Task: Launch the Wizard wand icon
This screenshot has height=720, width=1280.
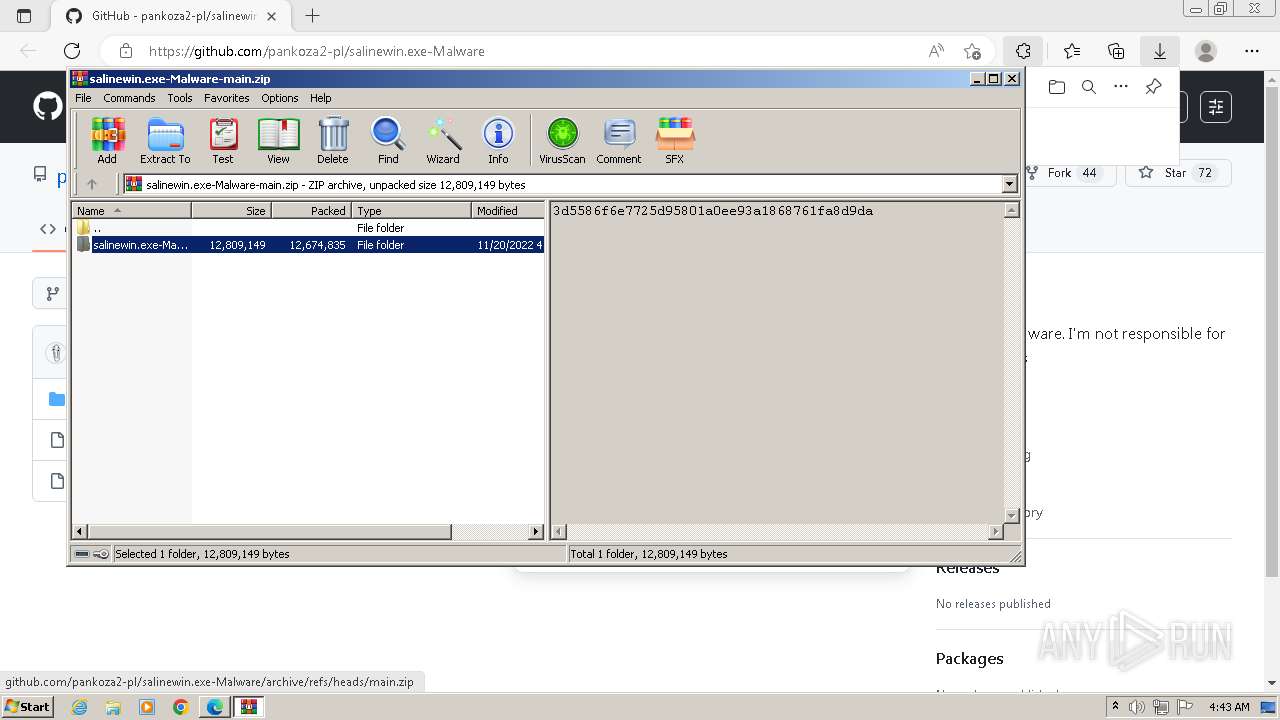Action: point(443,140)
